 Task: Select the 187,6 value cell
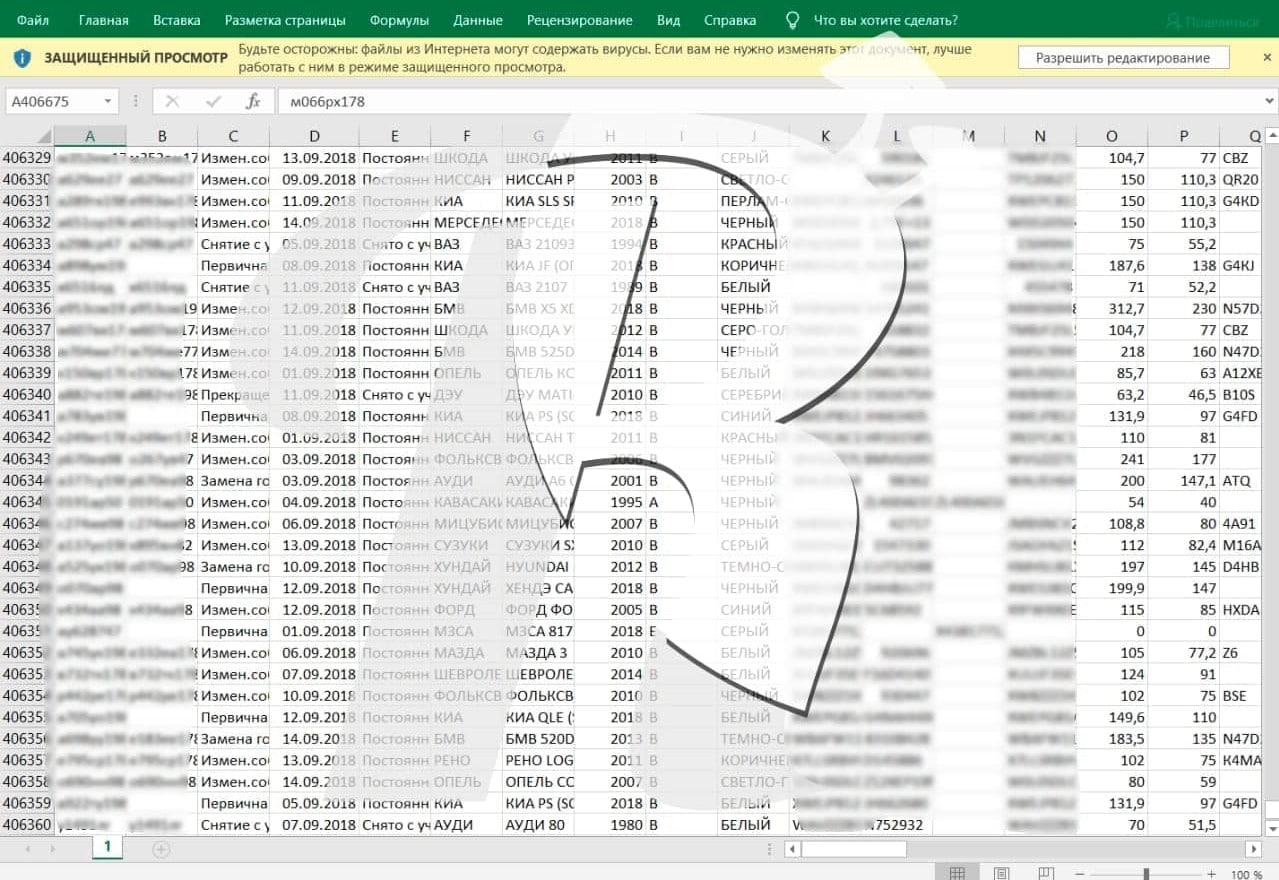(x=1112, y=266)
